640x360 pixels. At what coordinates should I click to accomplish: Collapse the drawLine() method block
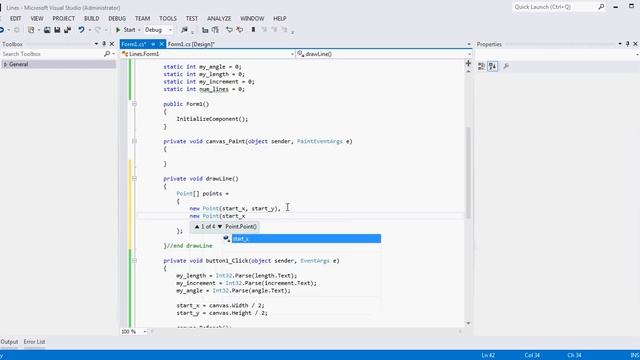(x=134, y=178)
